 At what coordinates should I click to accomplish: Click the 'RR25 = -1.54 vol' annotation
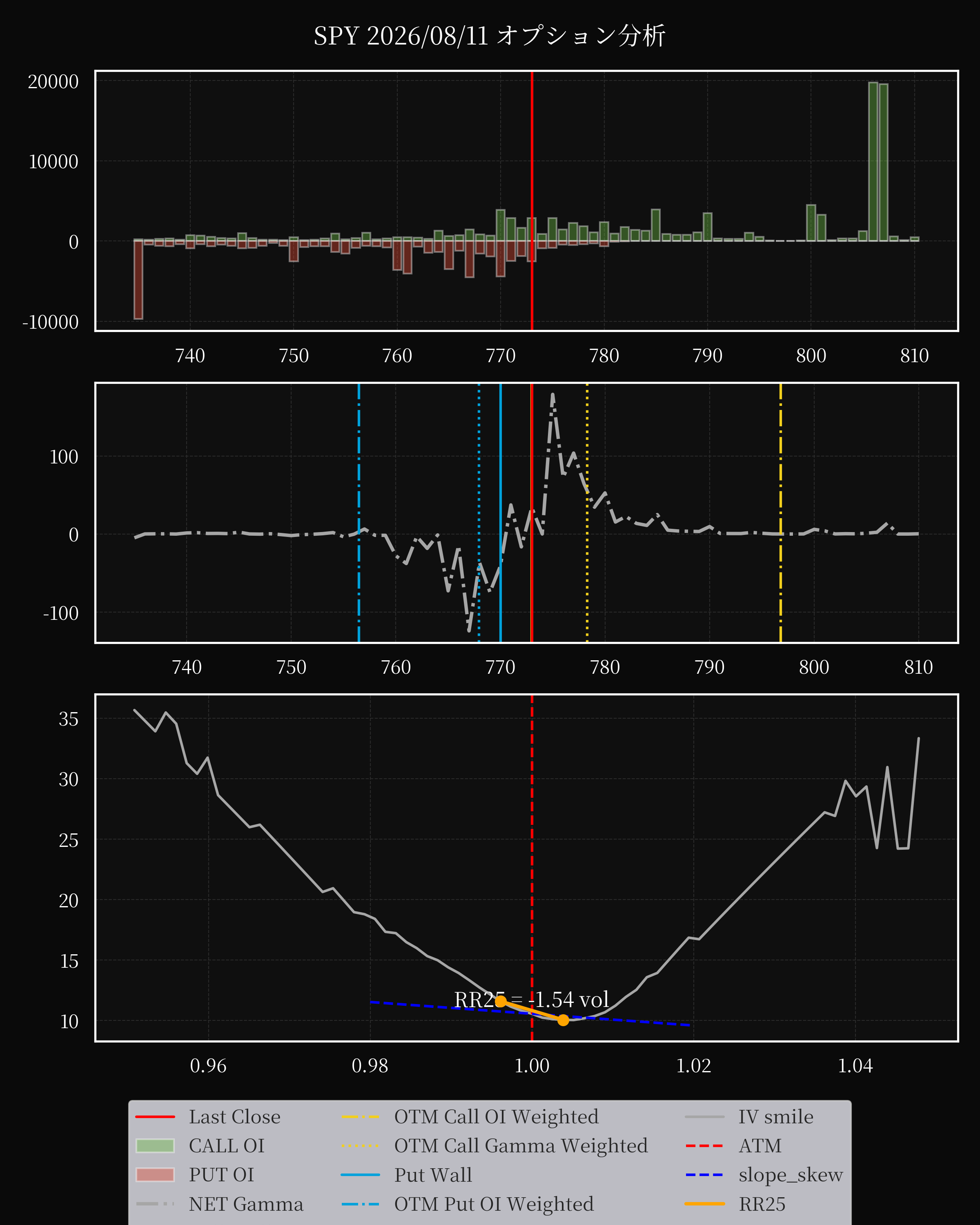(x=531, y=1000)
